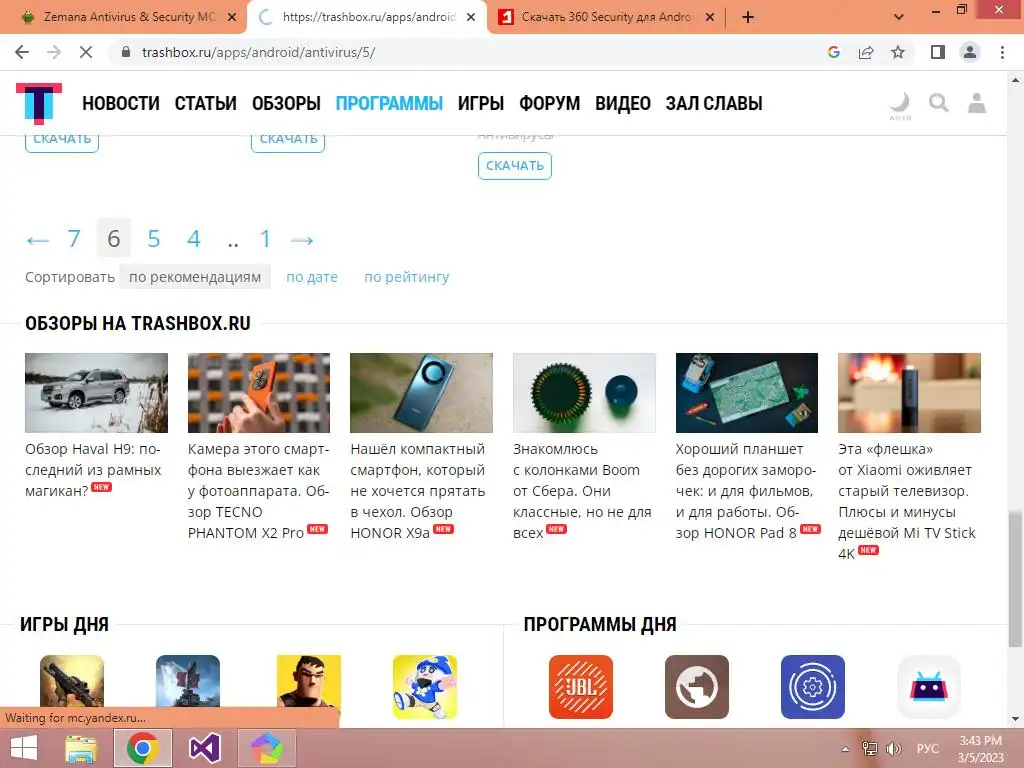Screen dimensions: 1024x768
Task: Open the НОВОСТИ menu section
Action: pos(121,103)
